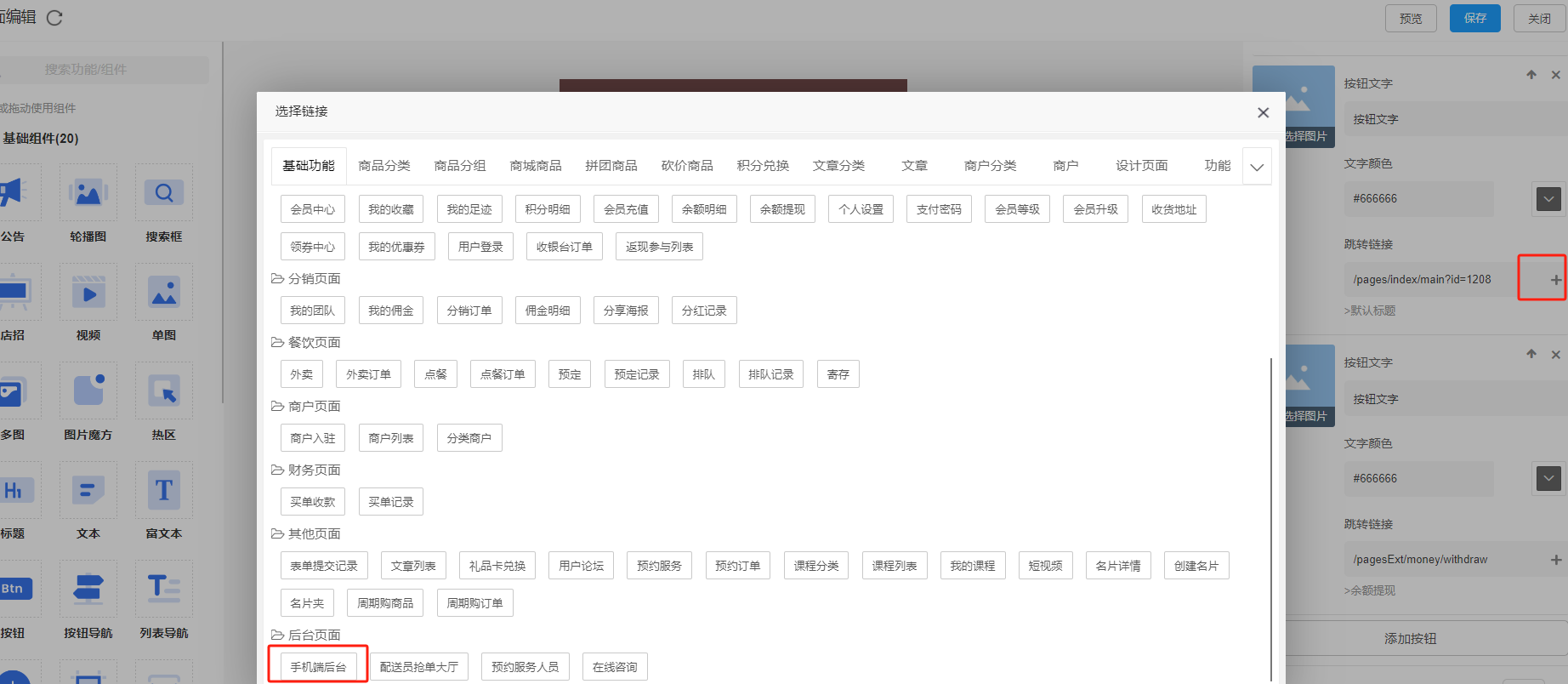
Task: Add the 富文本 rich text component
Action: 163,491
